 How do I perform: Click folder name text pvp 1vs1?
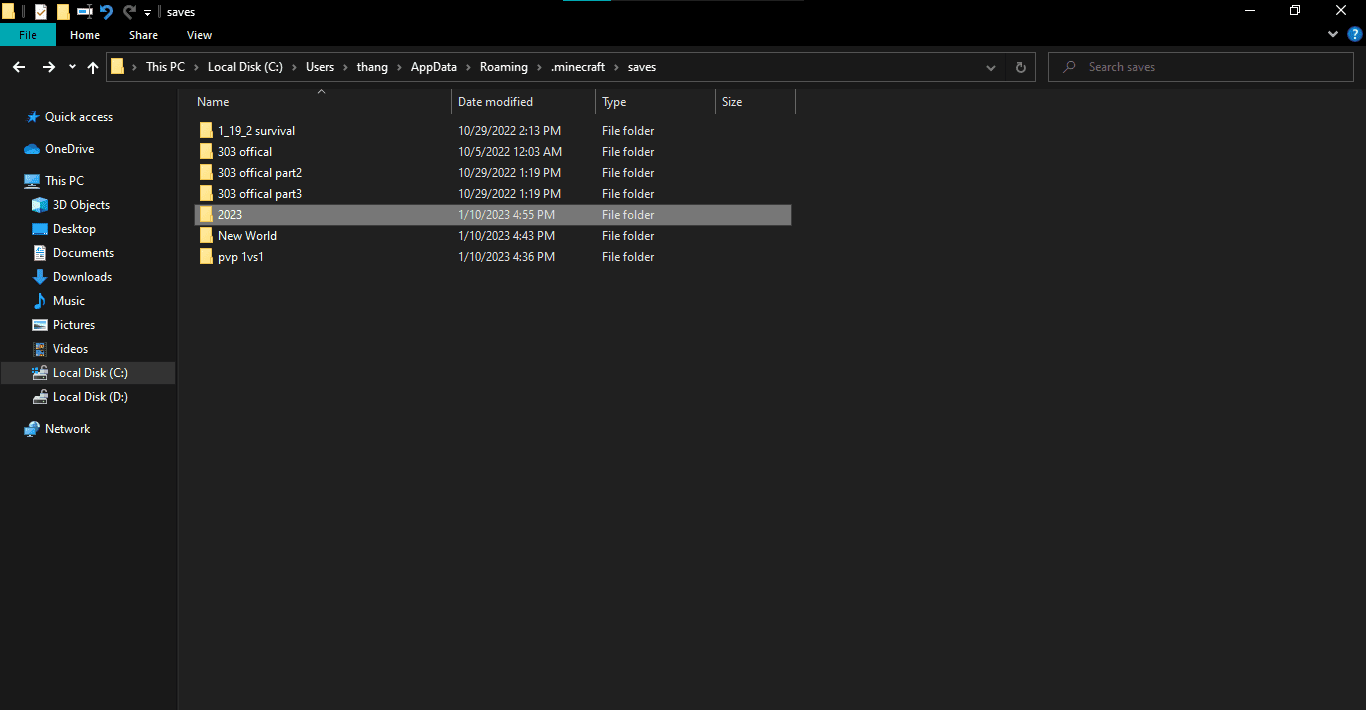pyautogui.click(x=241, y=257)
